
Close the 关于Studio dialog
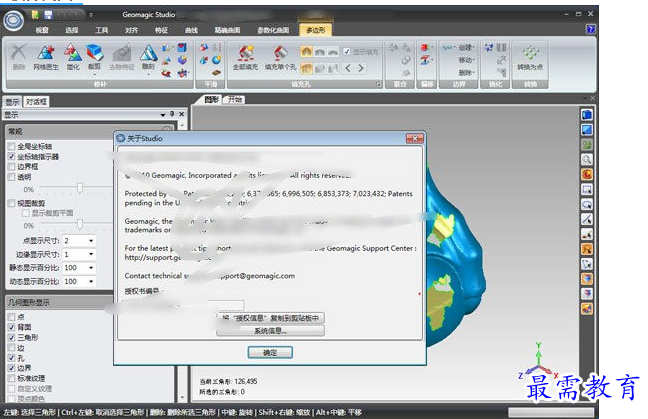click(x=415, y=138)
